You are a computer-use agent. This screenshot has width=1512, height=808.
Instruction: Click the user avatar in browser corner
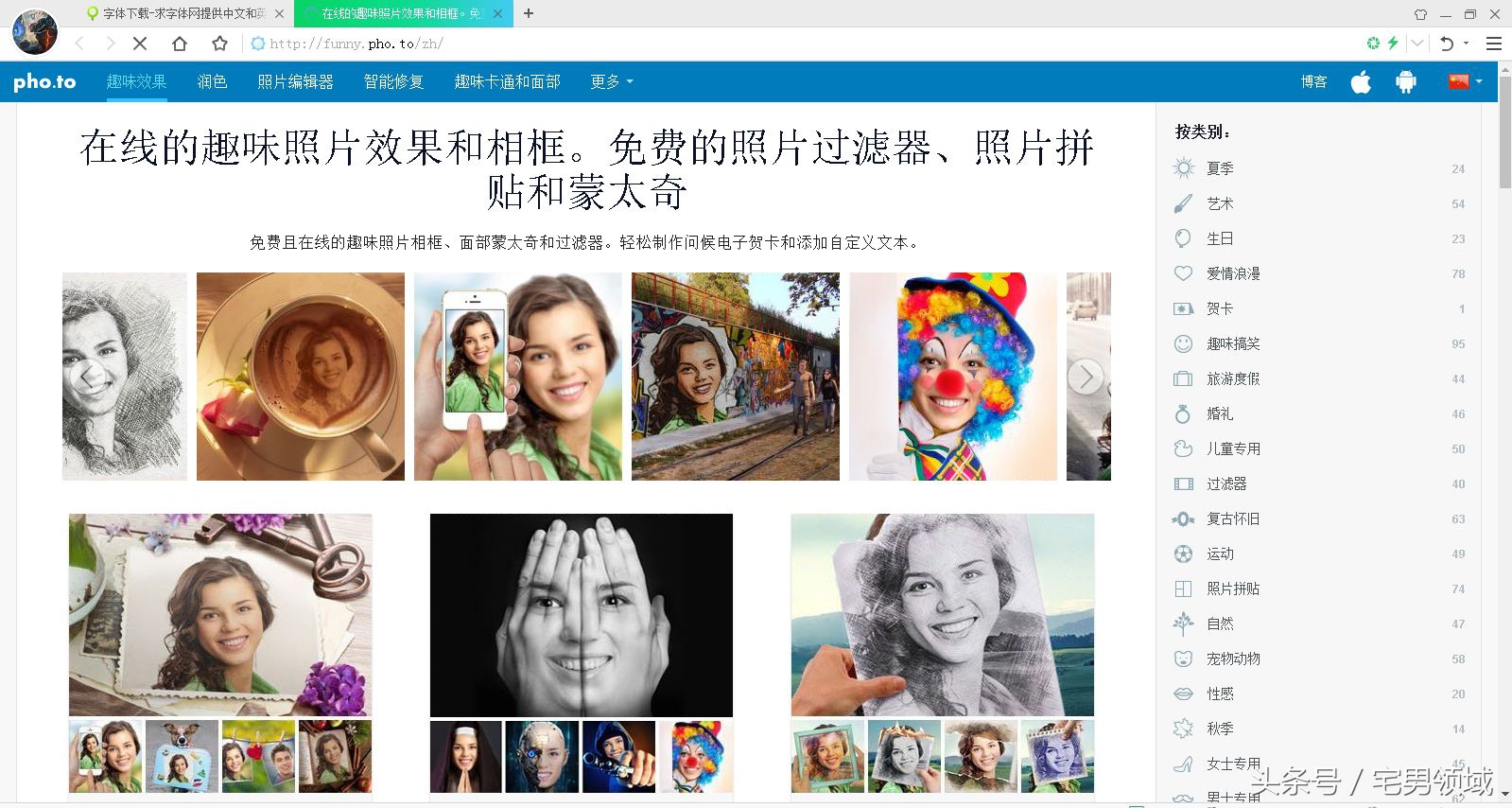[x=35, y=31]
